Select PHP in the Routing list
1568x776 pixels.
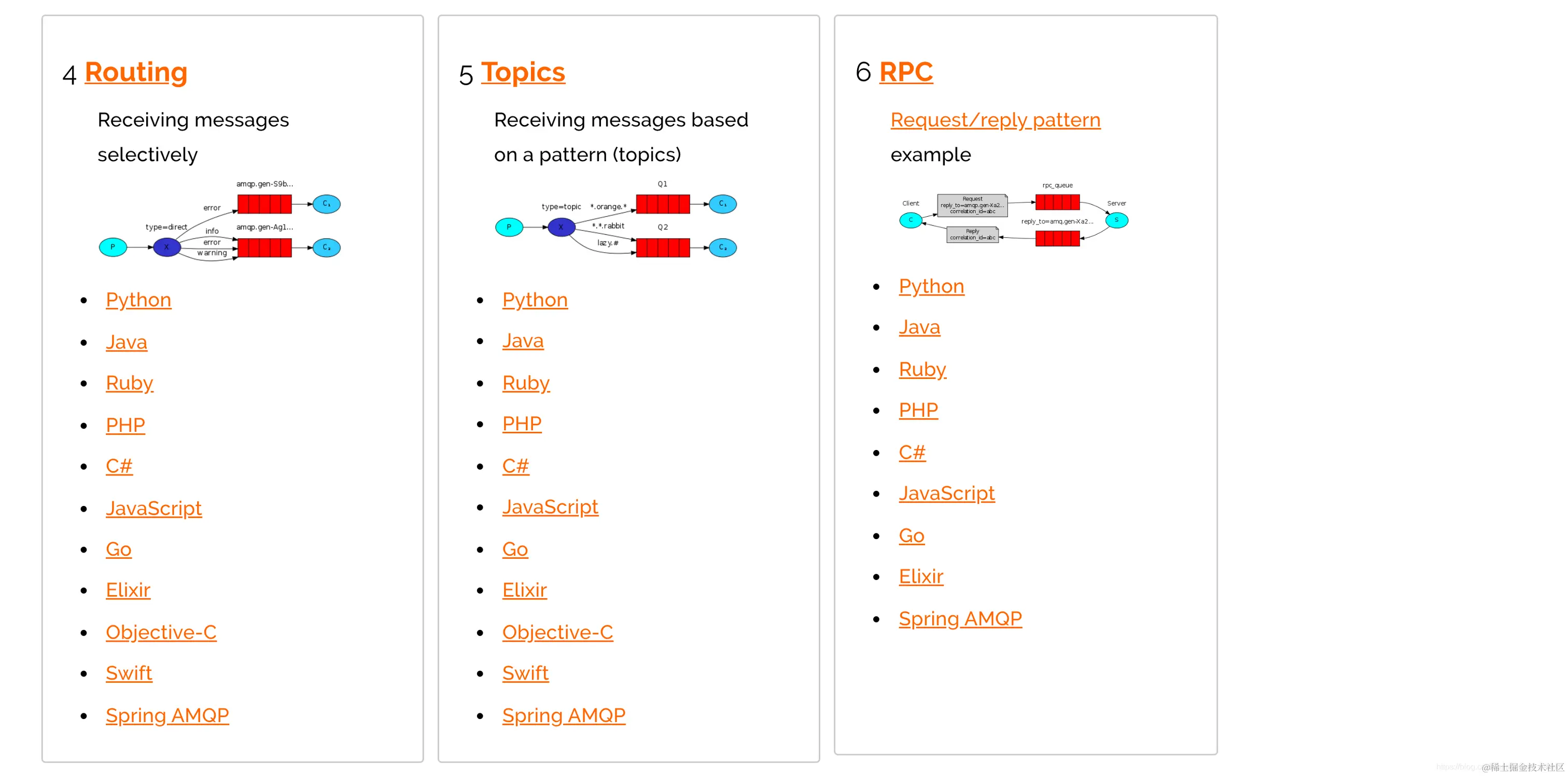point(125,425)
